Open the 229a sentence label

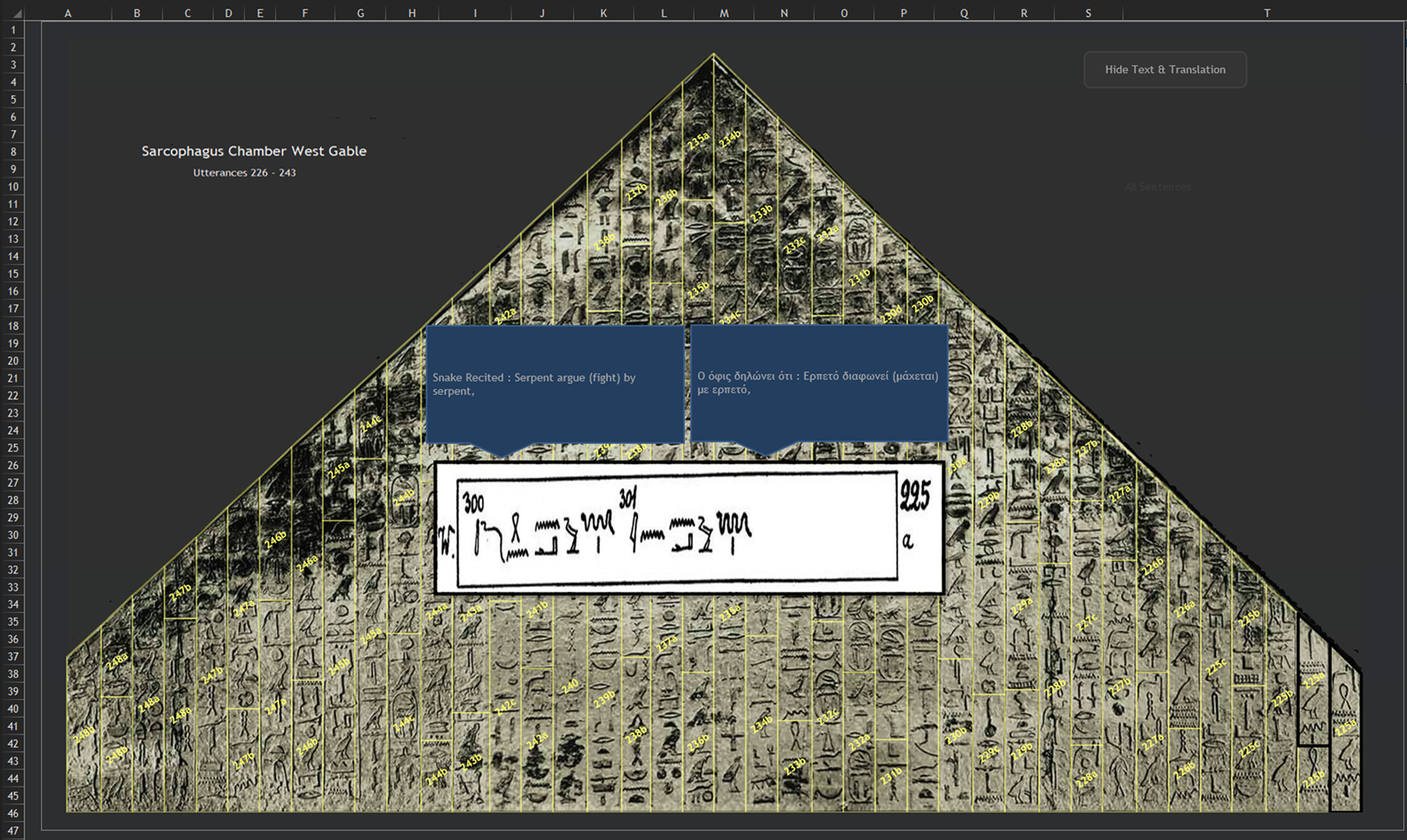pos(1022,605)
